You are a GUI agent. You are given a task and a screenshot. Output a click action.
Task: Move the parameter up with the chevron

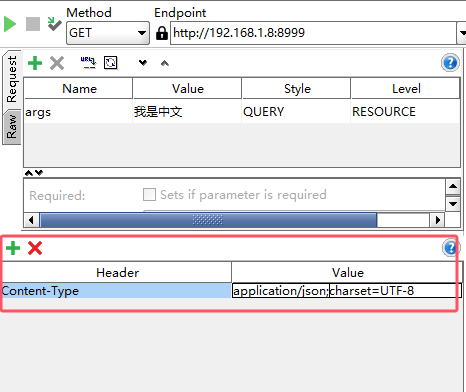[x=165, y=63]
